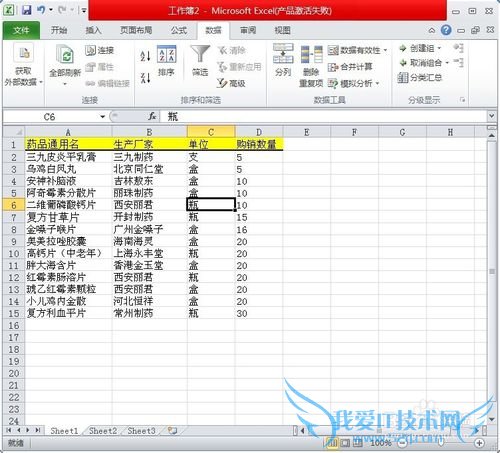Screen dimensions: 500x453
Task: Click the Subtotal icon
Action: (x=403, y=78)
